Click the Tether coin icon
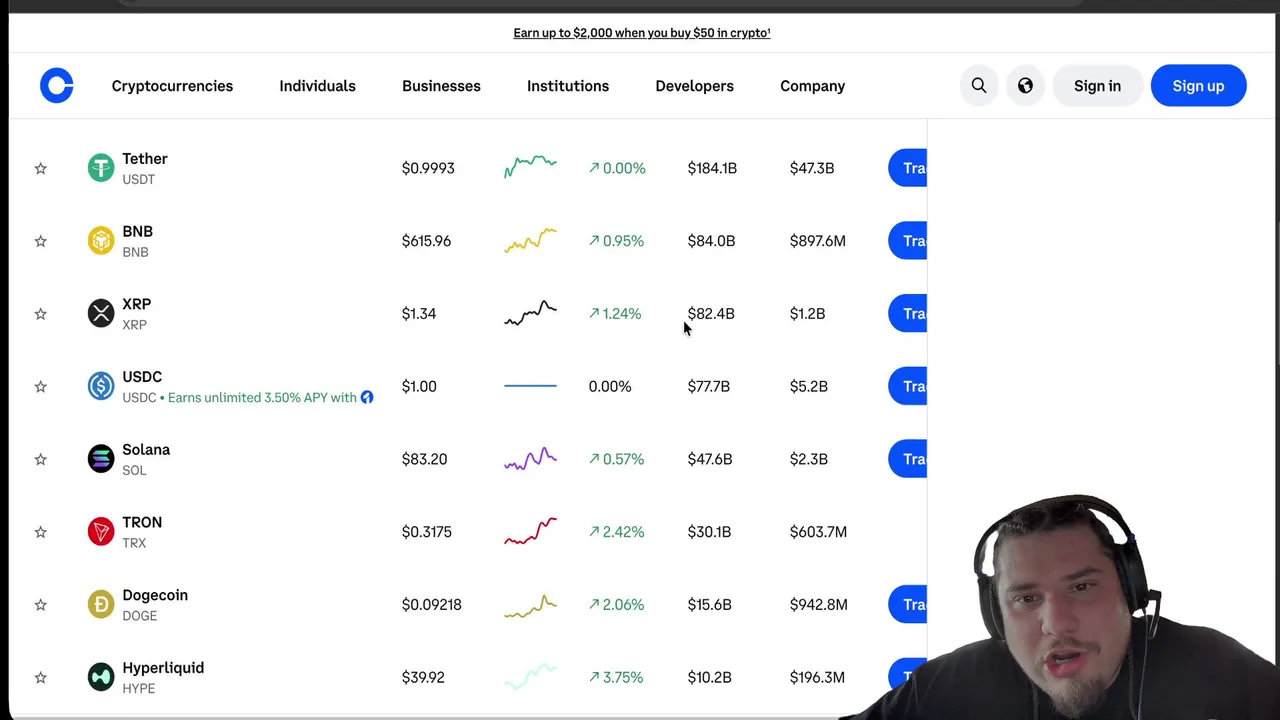The width and height of the screenshot is (1280, 720). tap(101, 168)
